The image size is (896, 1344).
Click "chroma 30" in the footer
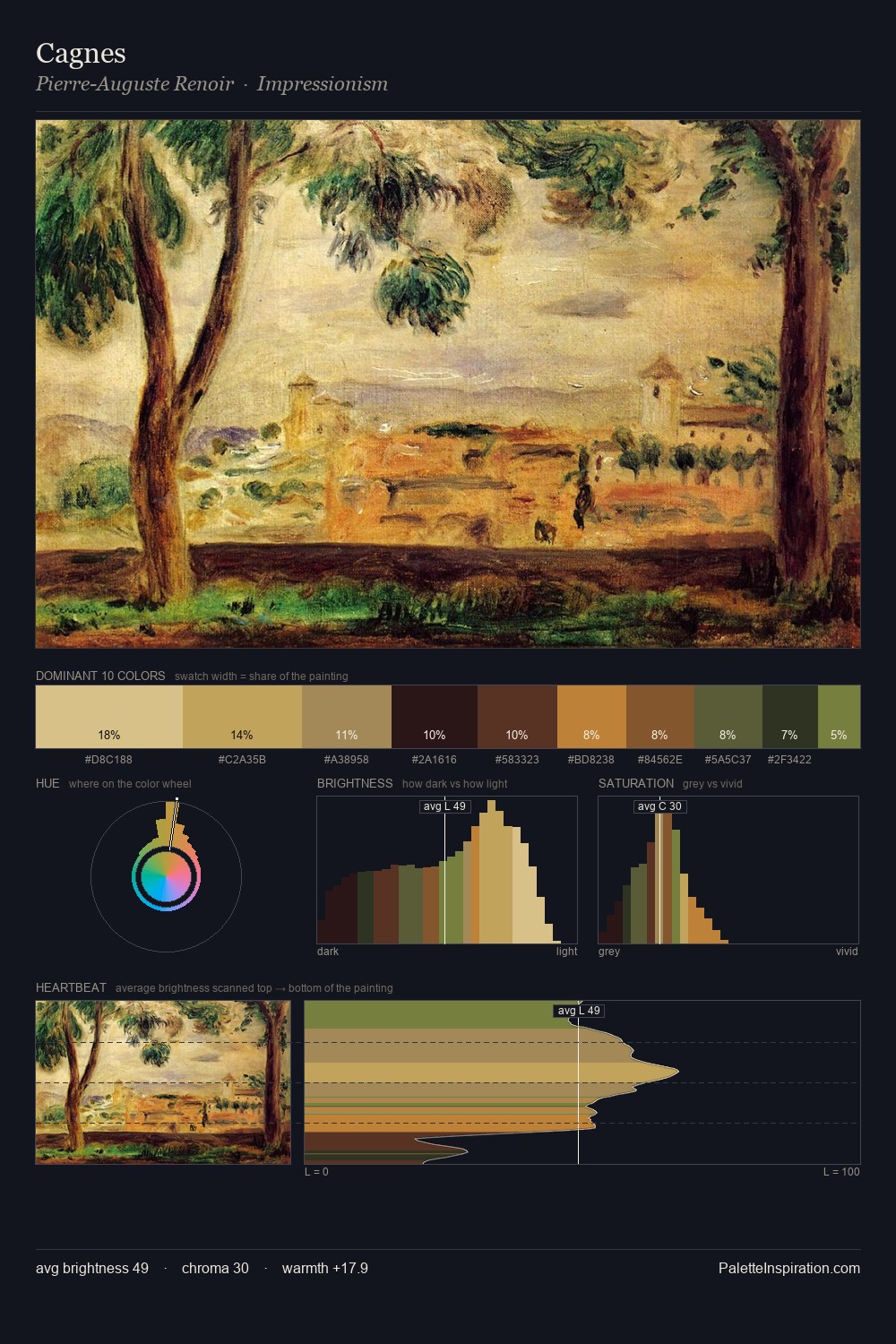[215, 1268]
